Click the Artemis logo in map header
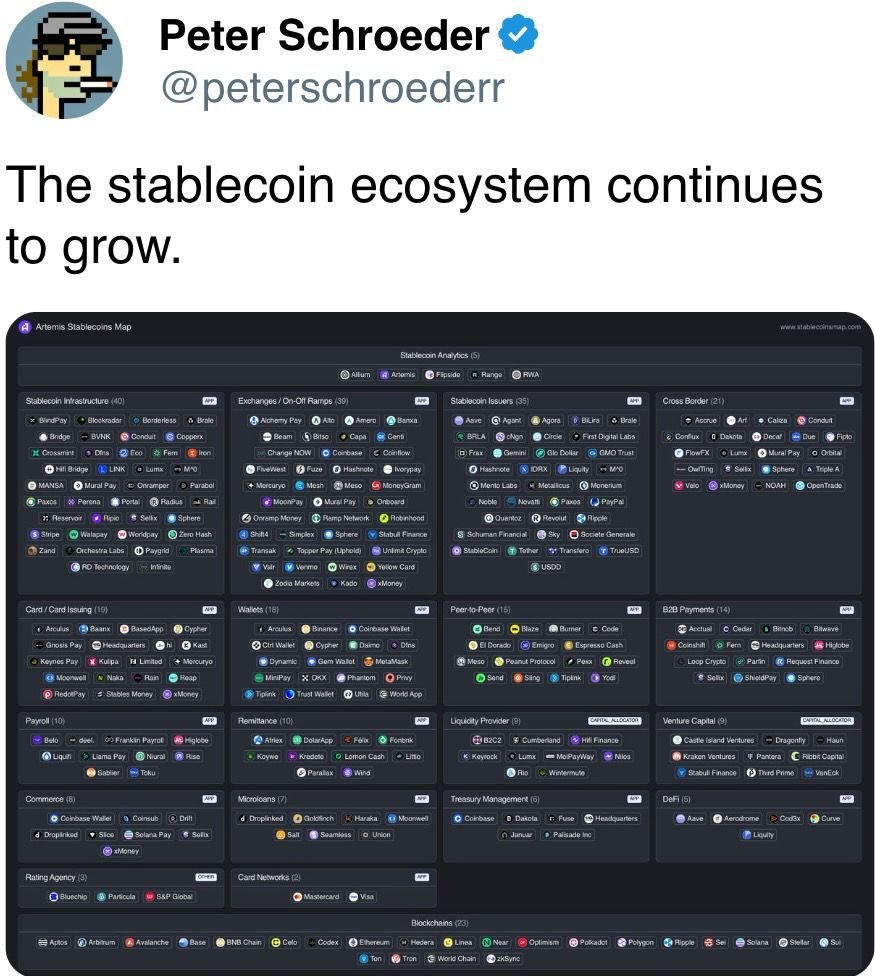The width and height of the screenshot is (875, 976). click(x=26, y=327)
